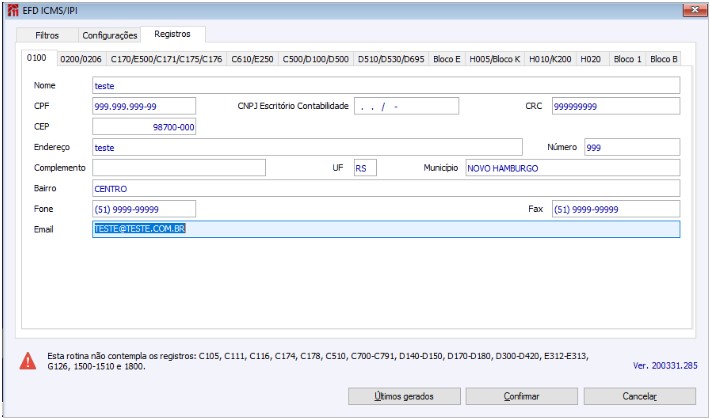This screenshot has width=710, height=419.
Task: Open the 0200/0206 tab
Action: pos(81,59)
